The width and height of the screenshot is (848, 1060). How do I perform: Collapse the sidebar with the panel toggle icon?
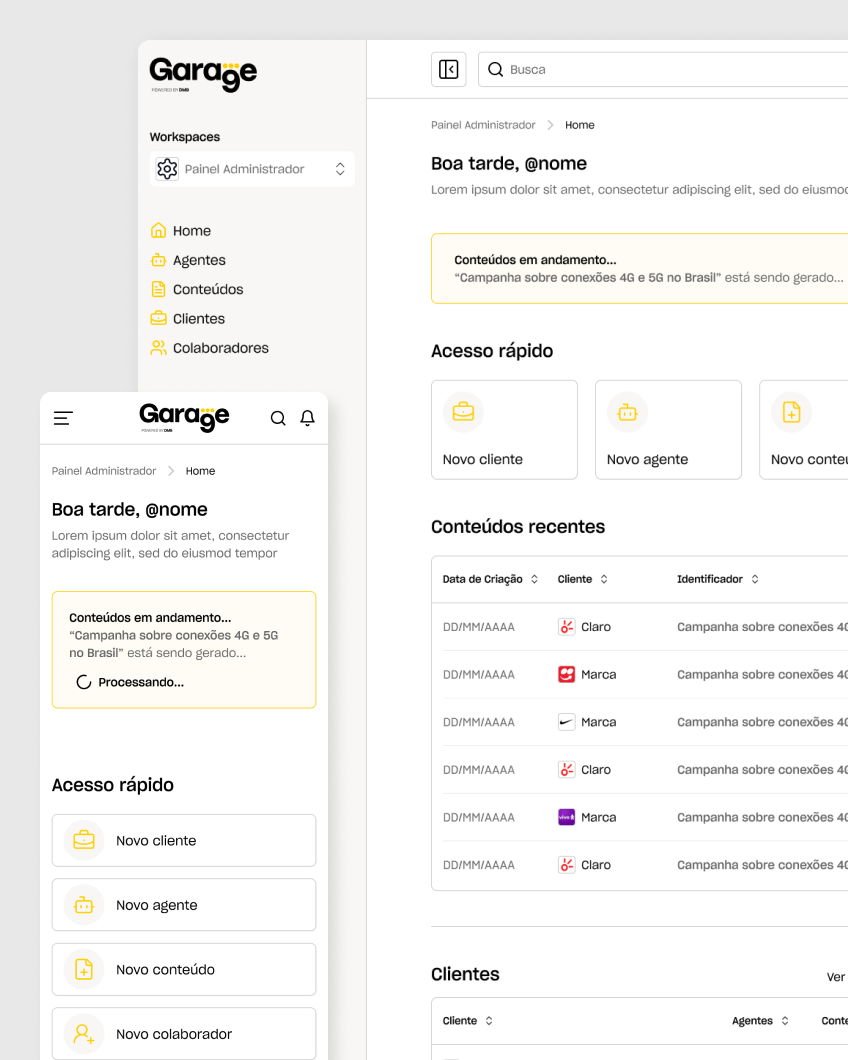pos(448,70)
